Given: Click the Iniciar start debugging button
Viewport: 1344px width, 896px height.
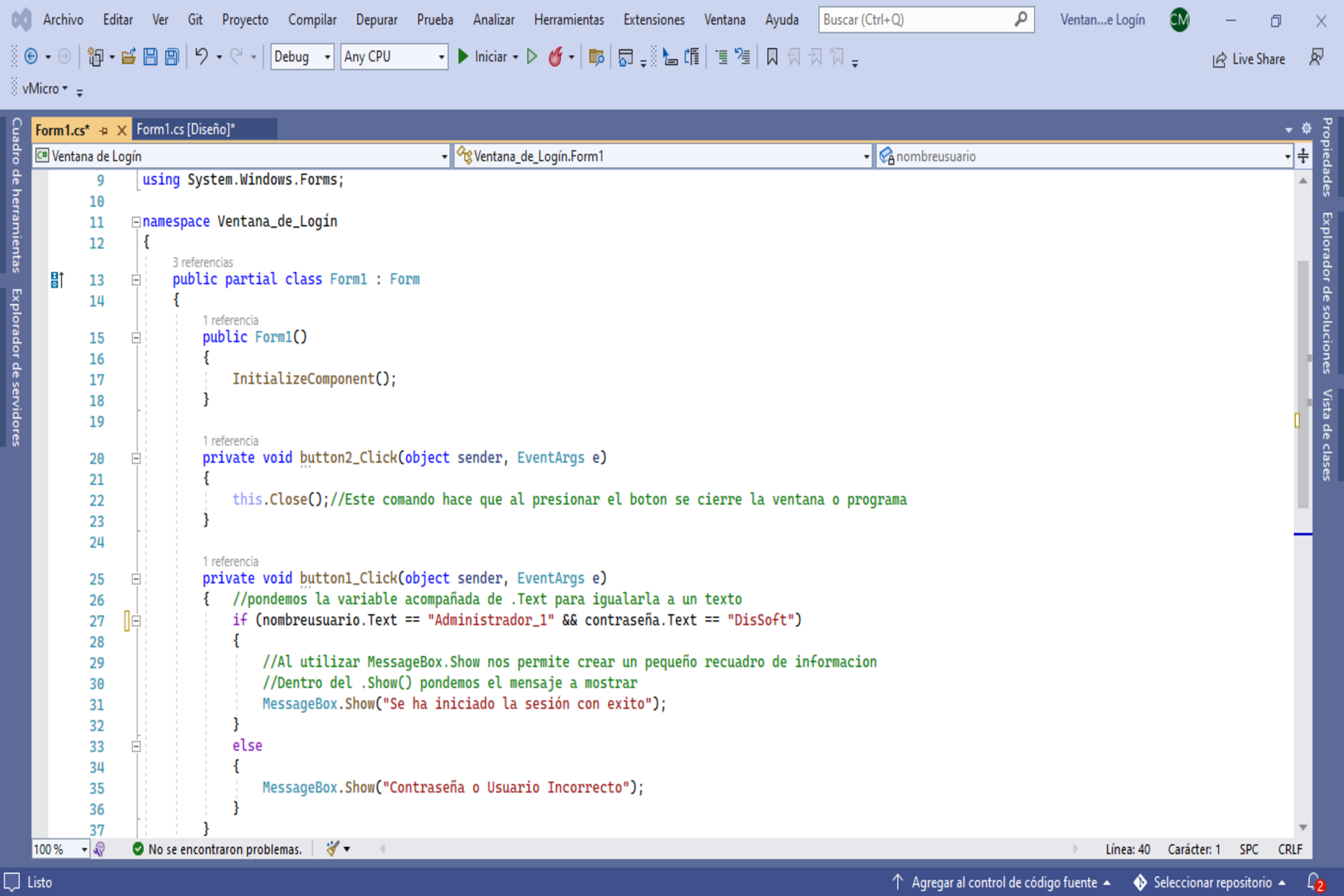Looking at the screenshot, I should point(483,57).
